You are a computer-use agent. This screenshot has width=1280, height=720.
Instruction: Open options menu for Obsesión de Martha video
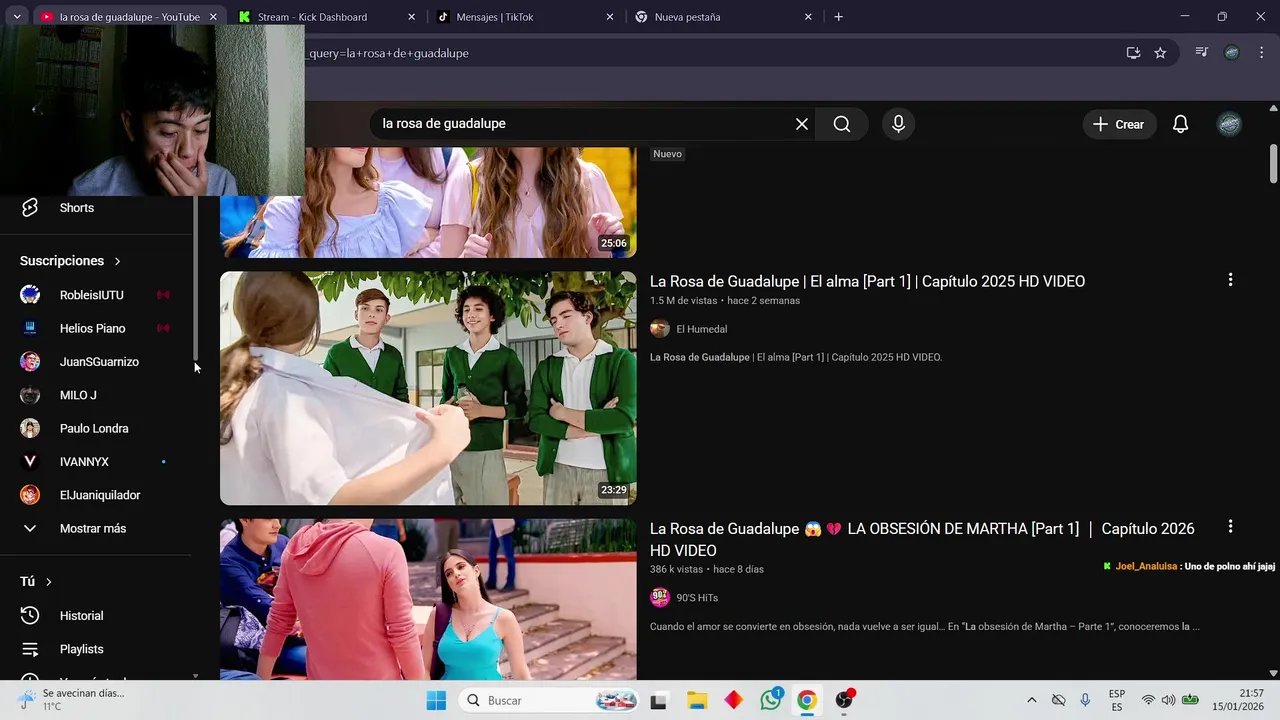tap(1230, 526)
